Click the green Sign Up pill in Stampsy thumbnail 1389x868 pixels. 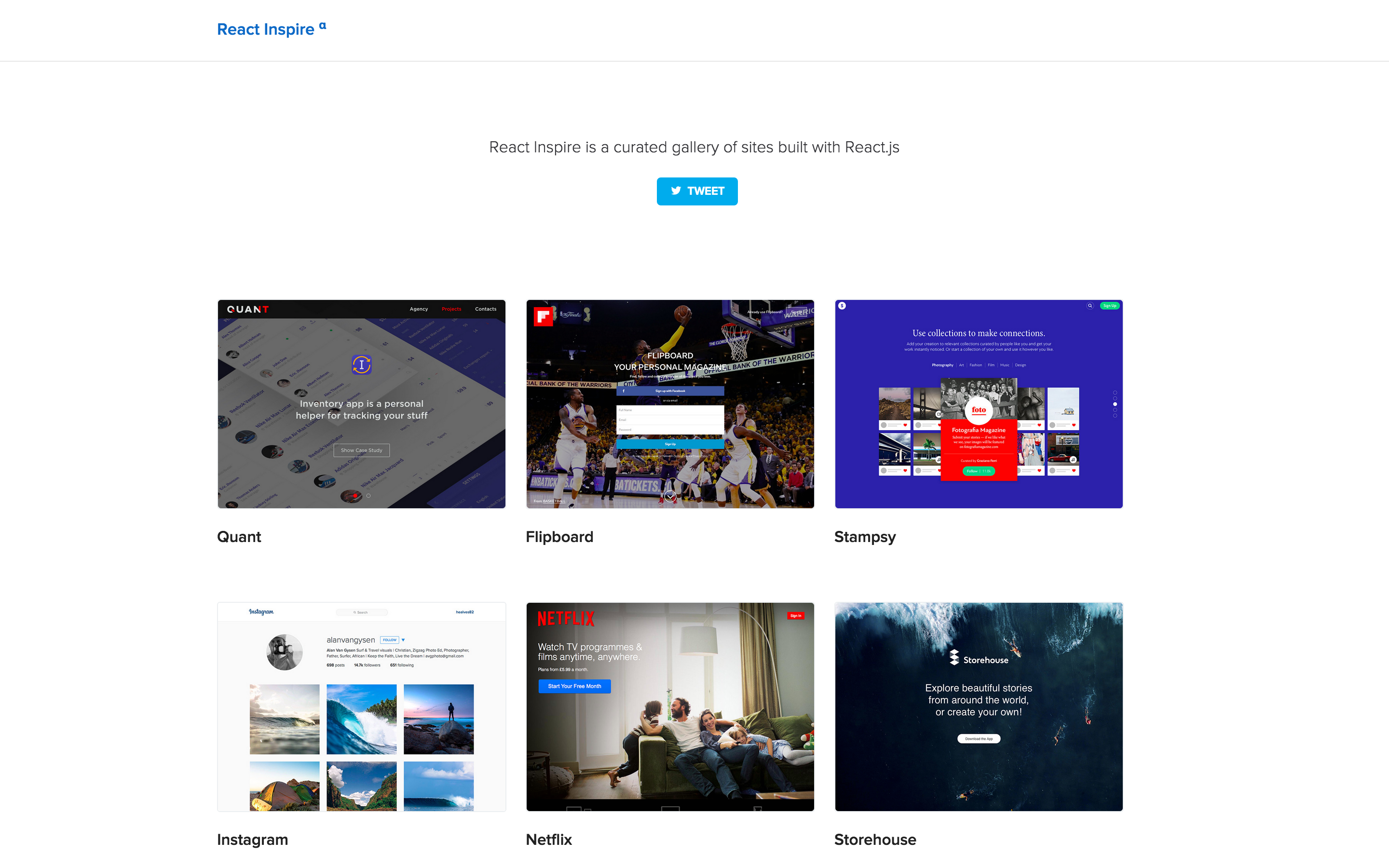pos(1109,306)
